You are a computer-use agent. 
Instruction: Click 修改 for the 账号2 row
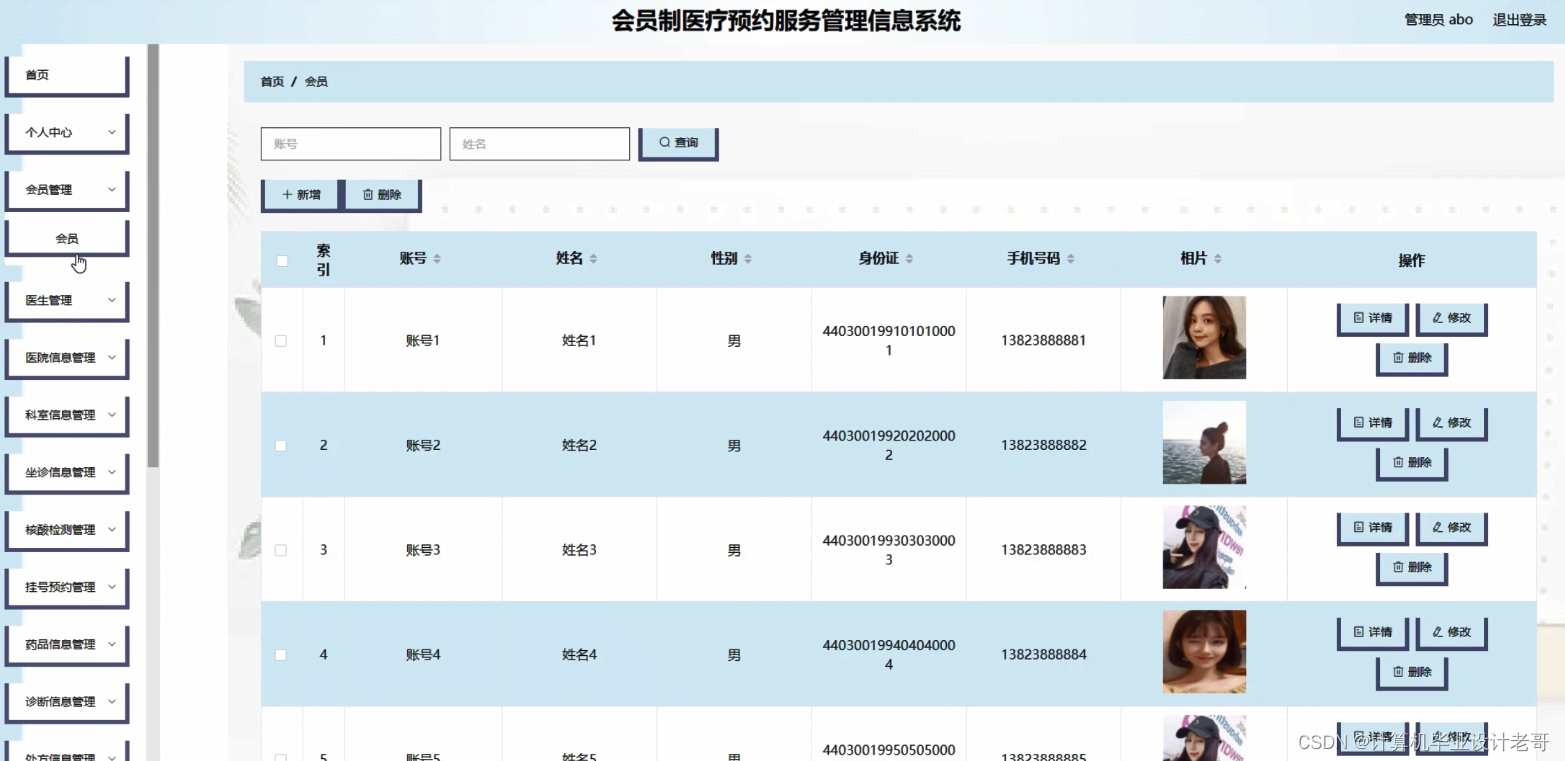1452,424
